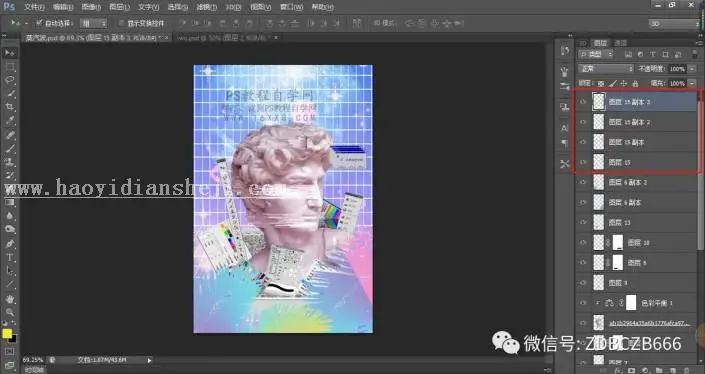The height and width of the screenshot is (374, 705).
Task: Select the Blur tool
Action: pyautogui.click(x=9, y=216)
